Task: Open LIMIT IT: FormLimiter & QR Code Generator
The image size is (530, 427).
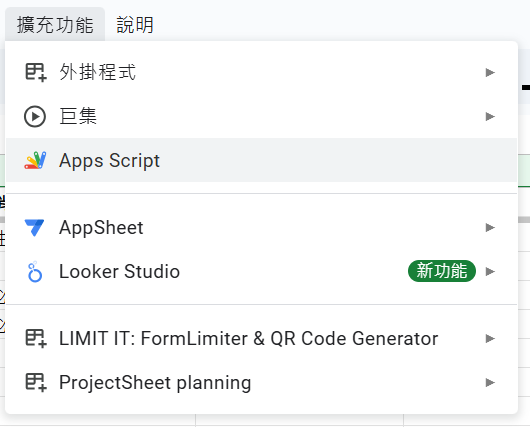Action: pyautogui.click(x=261, y=338)
